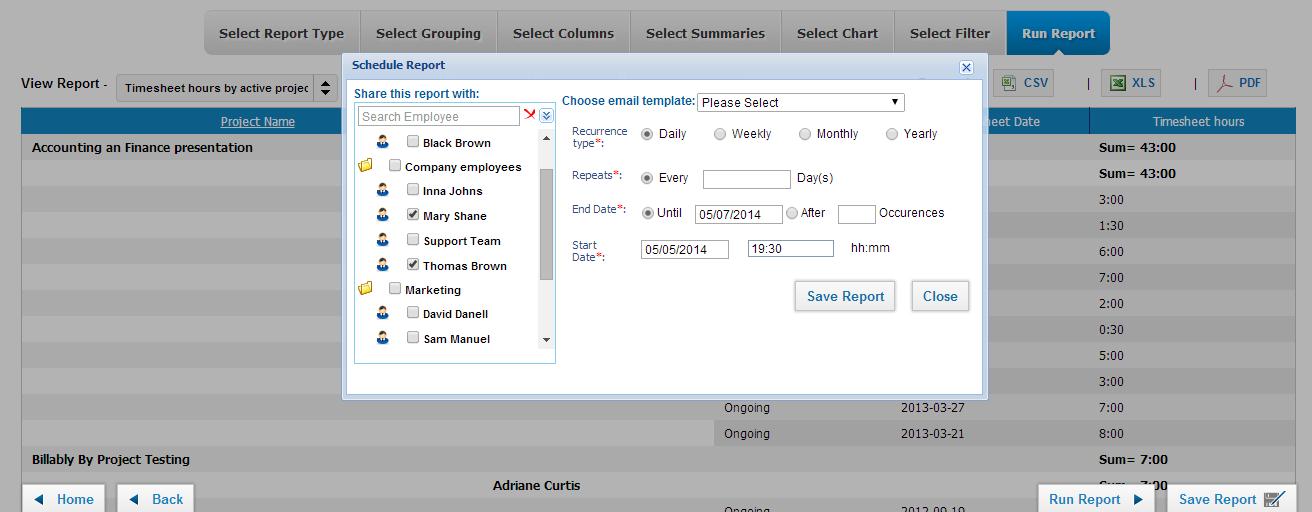This screenshot has width=1312, height=512.
Task: Click the bottom Run Report button
Action: [x=1096, y=499]
